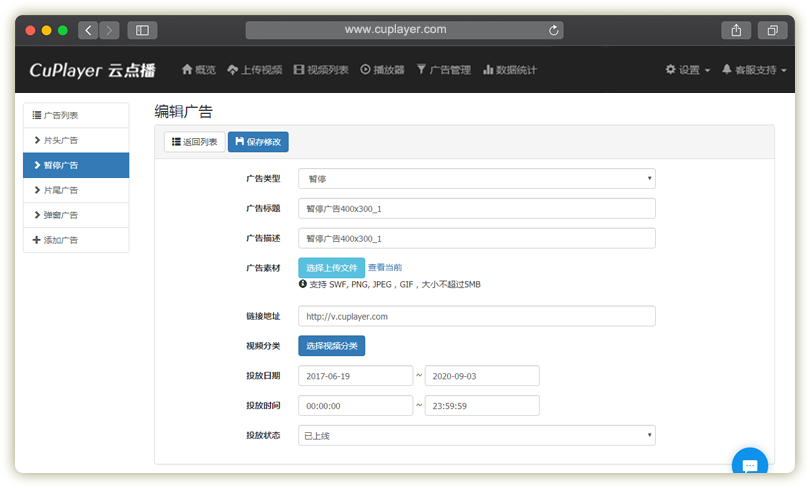Click 添加广告 in the sidebar

[x=76, y=240]
